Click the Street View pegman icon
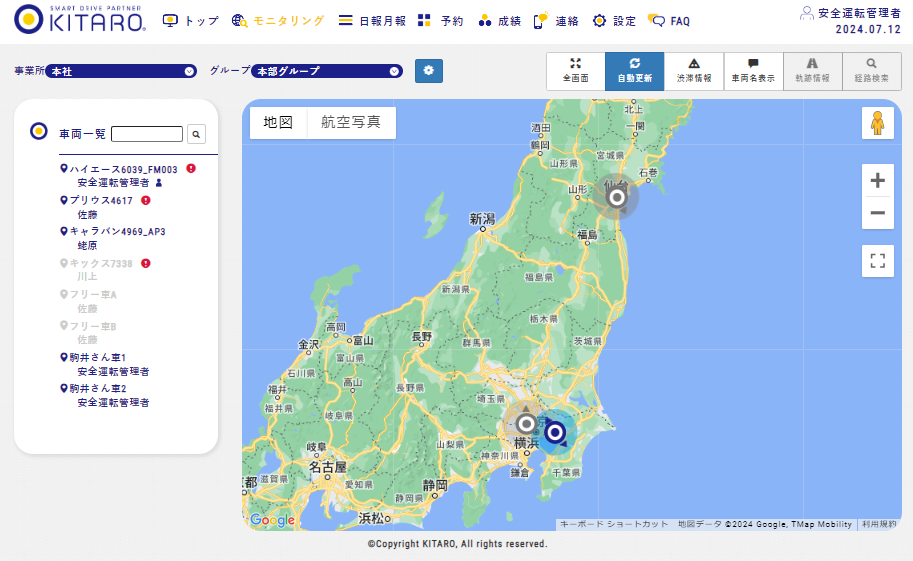 tap(877, 123)
